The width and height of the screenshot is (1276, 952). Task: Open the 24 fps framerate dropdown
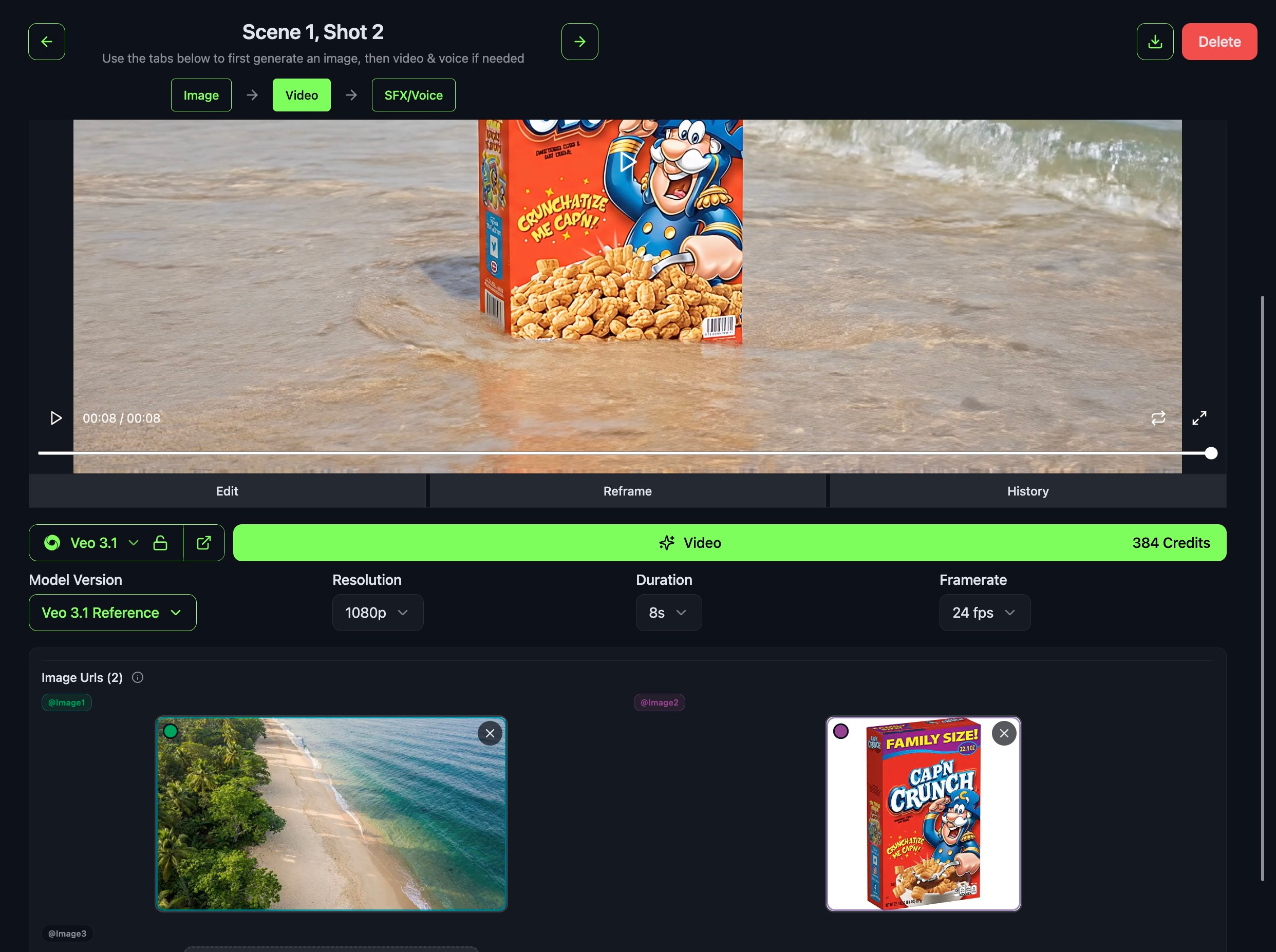pyautogui.click(x=984, y=613)
